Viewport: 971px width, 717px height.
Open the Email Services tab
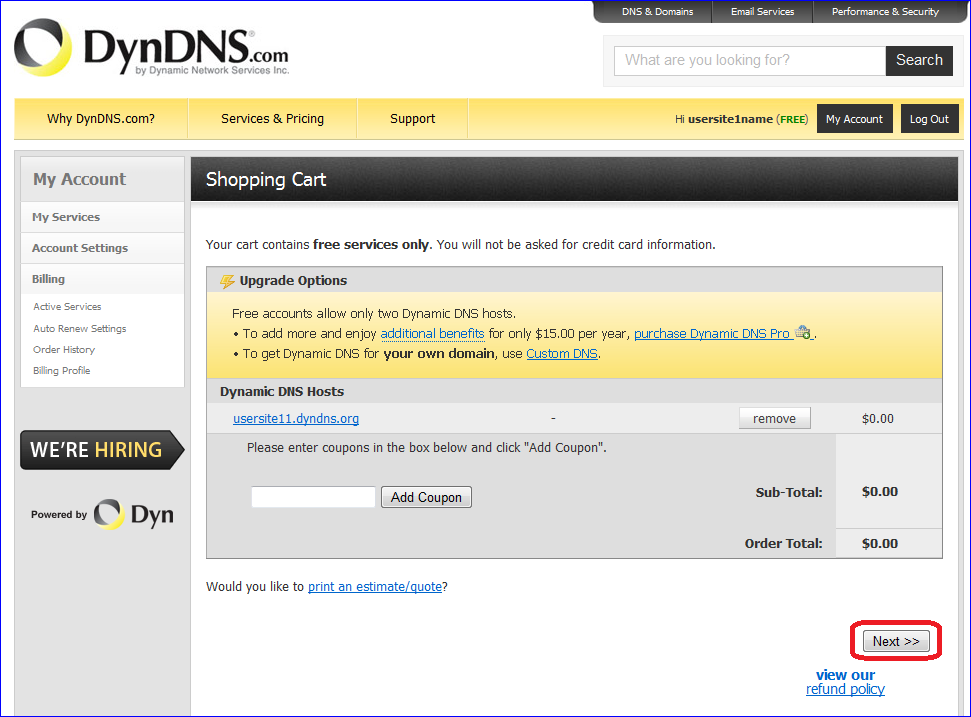click(x=762, y=12)
